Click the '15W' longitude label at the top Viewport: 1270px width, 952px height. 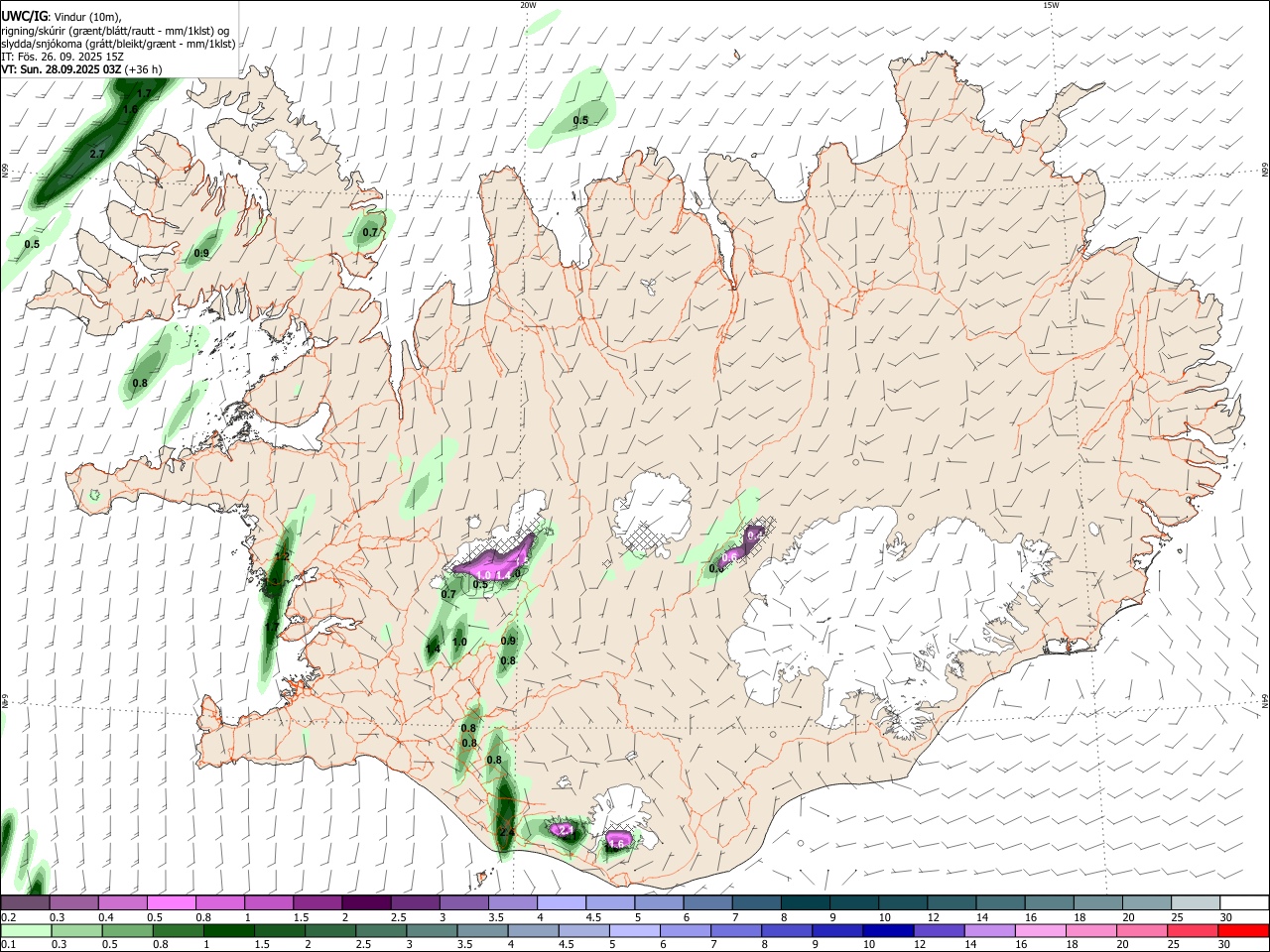pyautogui.click(x=1051, y=5)
